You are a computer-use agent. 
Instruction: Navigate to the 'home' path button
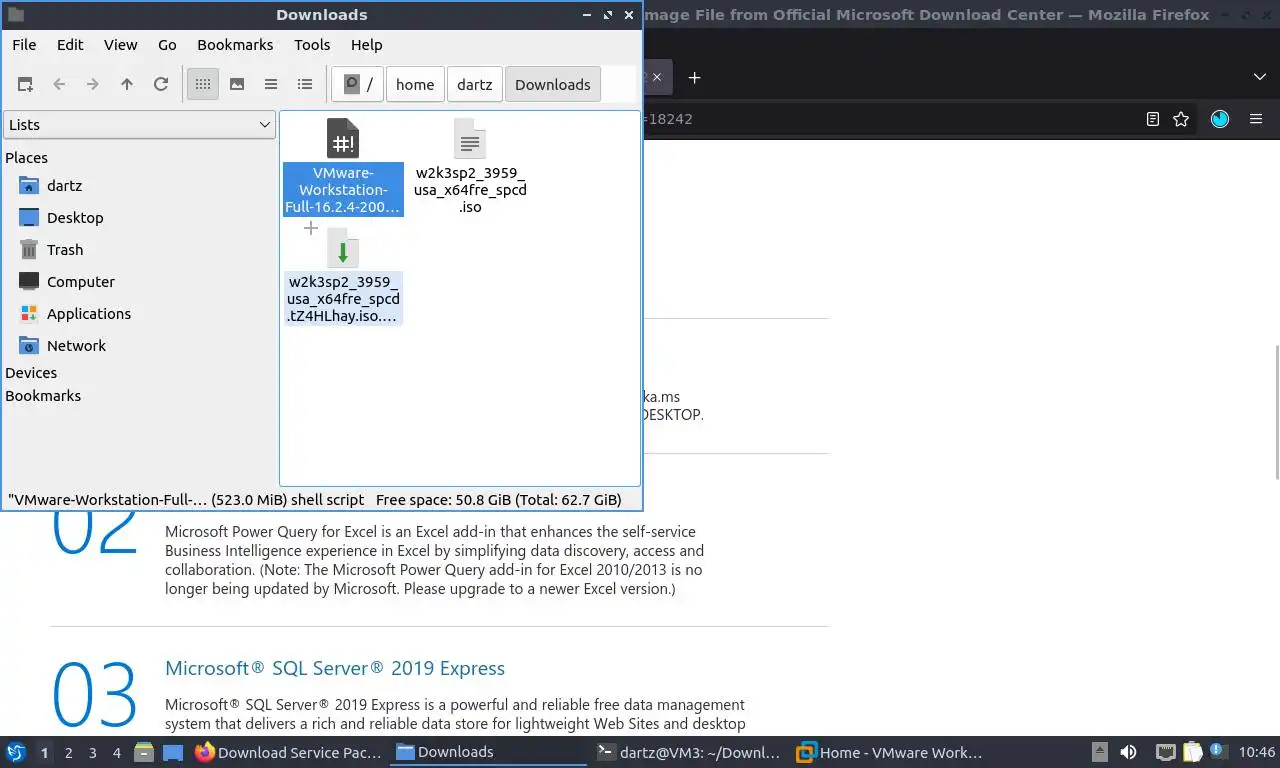(x=415, y=85)
